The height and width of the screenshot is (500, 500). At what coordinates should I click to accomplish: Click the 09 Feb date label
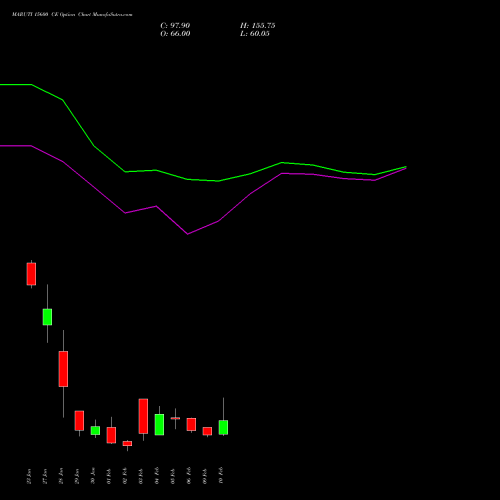coord(205,476)
